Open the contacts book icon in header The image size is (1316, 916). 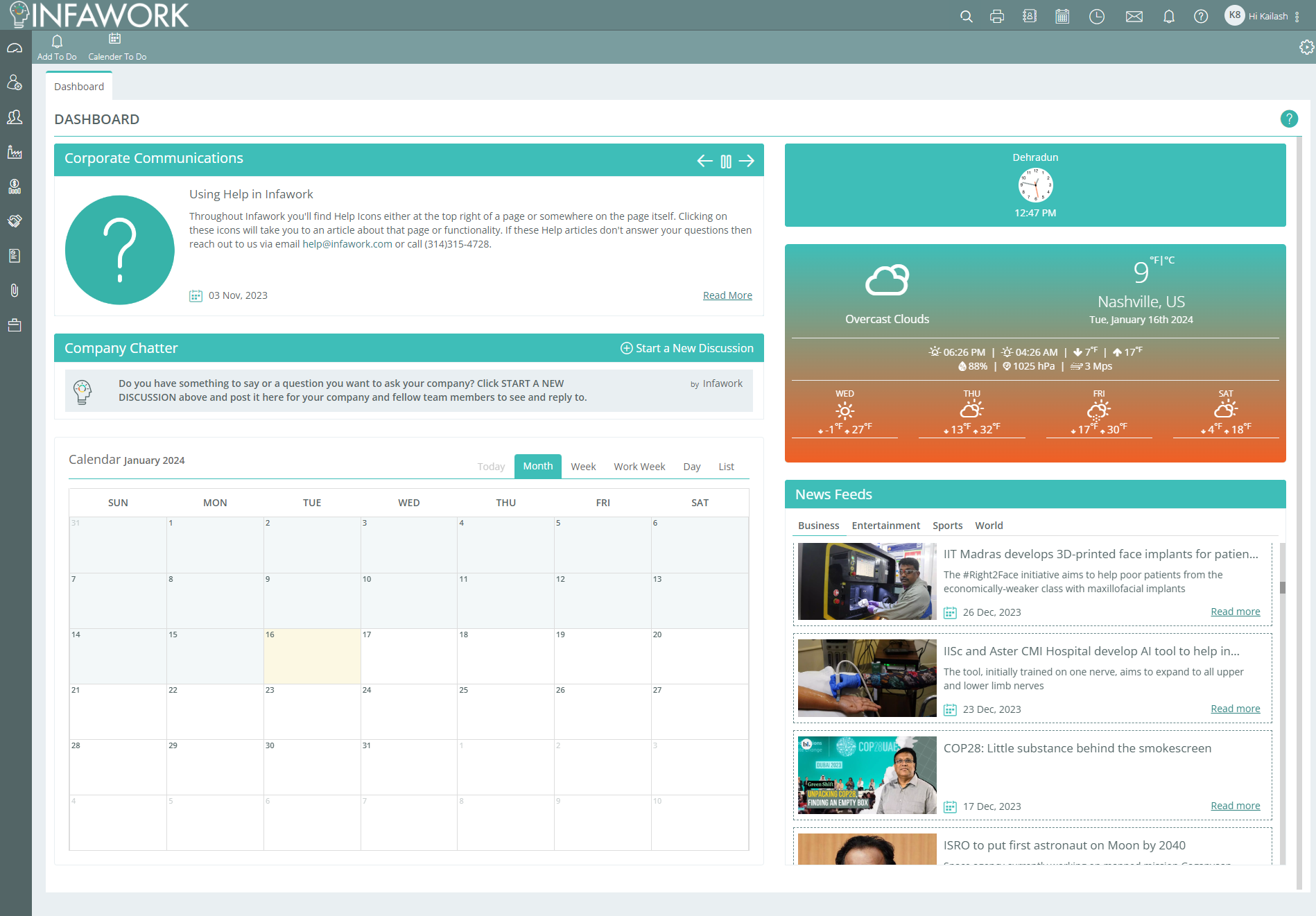point(1030,17)
